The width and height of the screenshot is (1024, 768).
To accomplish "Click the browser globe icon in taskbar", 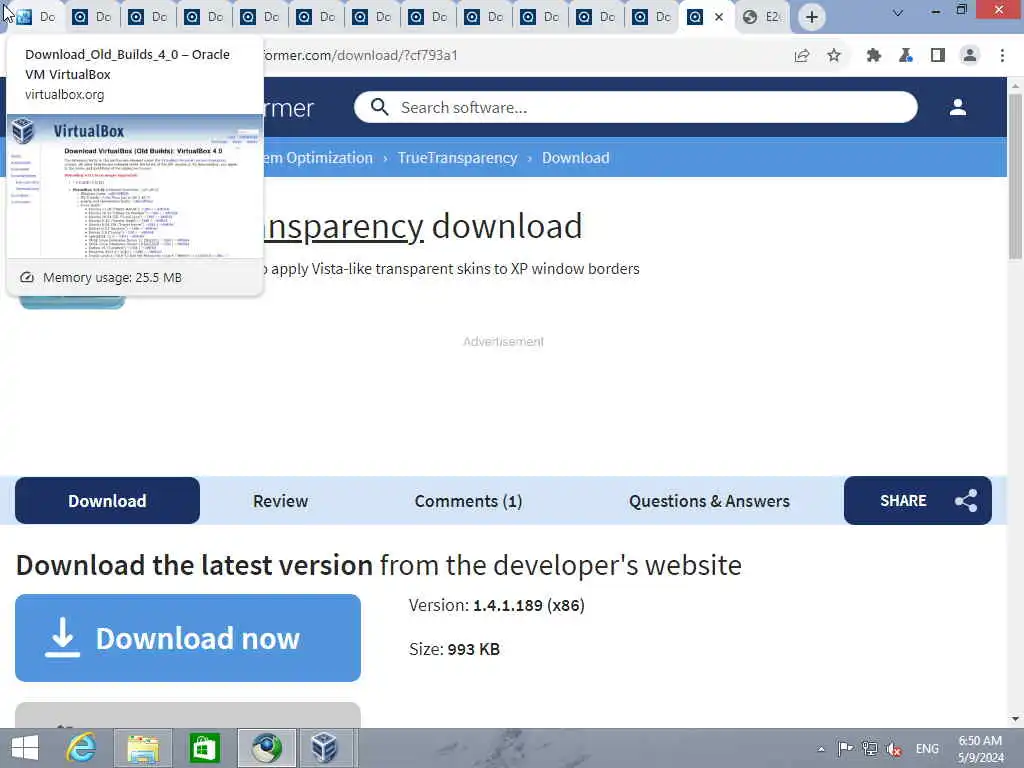I will [266, 748].
